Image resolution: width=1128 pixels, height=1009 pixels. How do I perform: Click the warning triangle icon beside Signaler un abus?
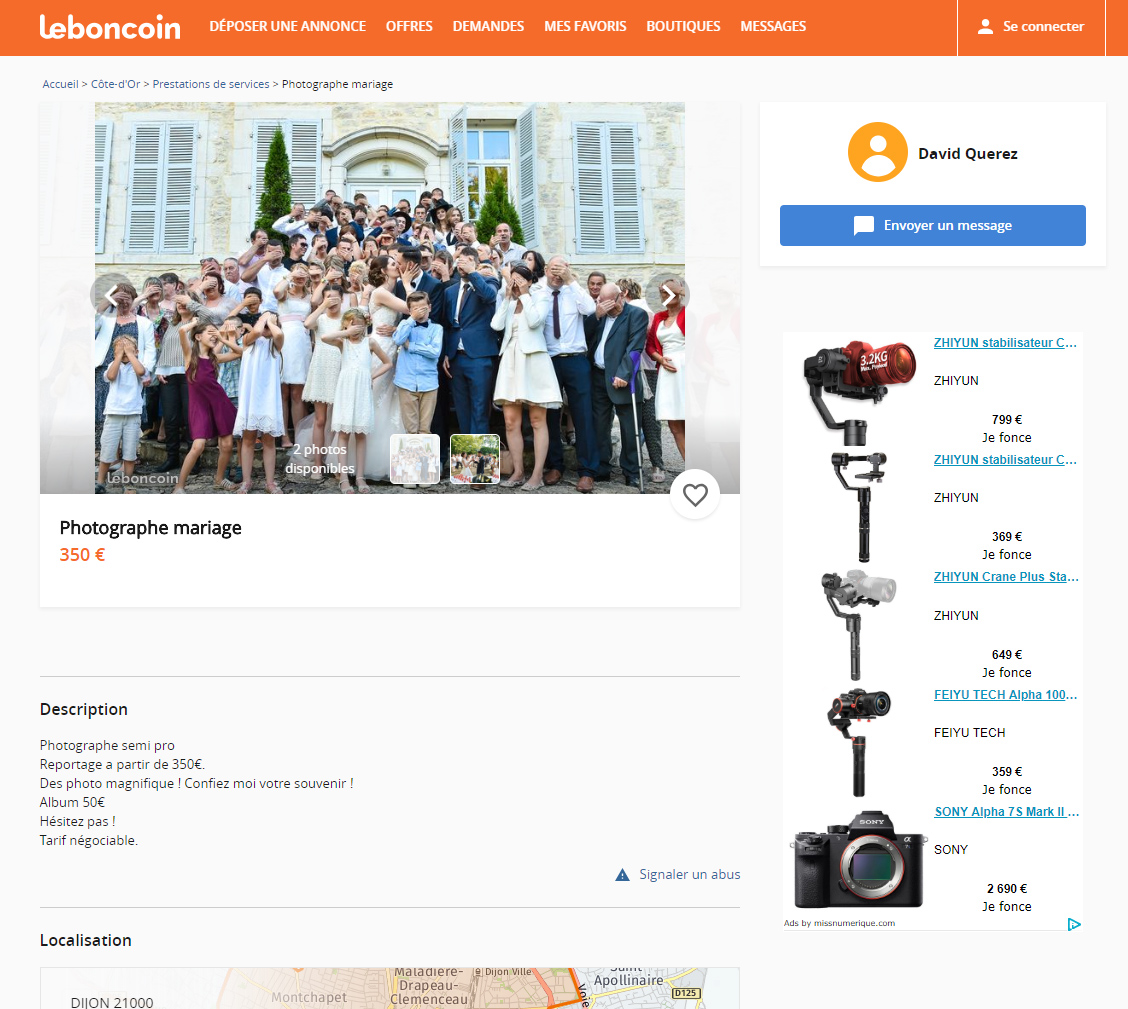[x=622, y=875]
